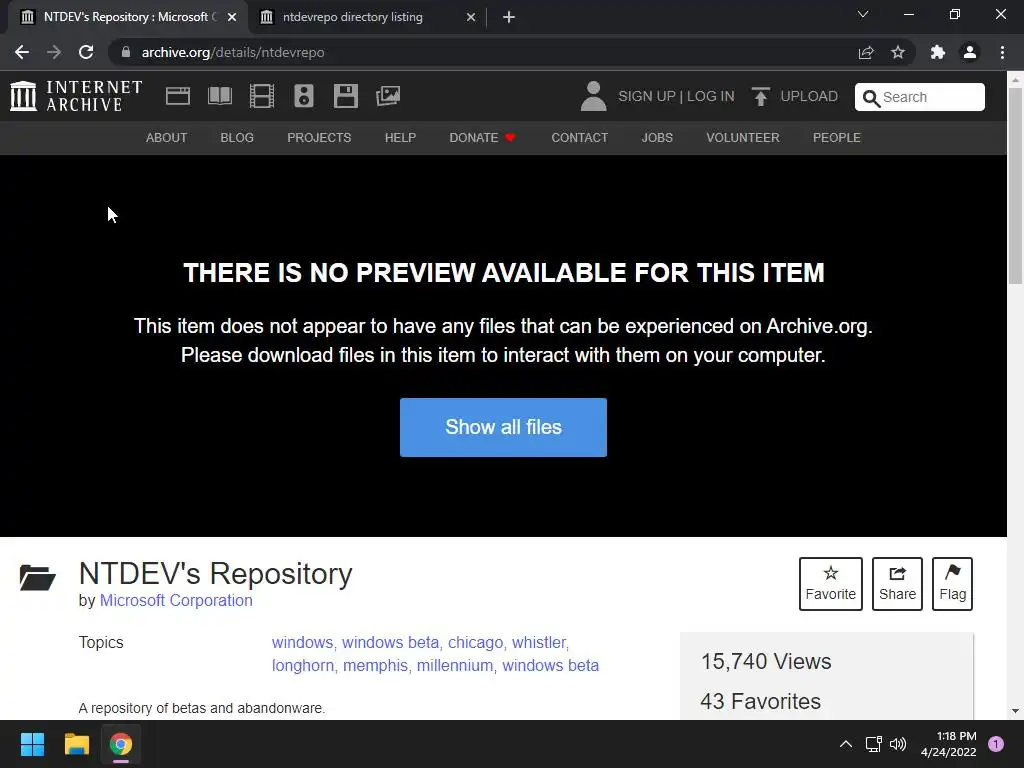The image size is (1024, 768).
Task: Open the Images icon
Action: coord(388,96)
